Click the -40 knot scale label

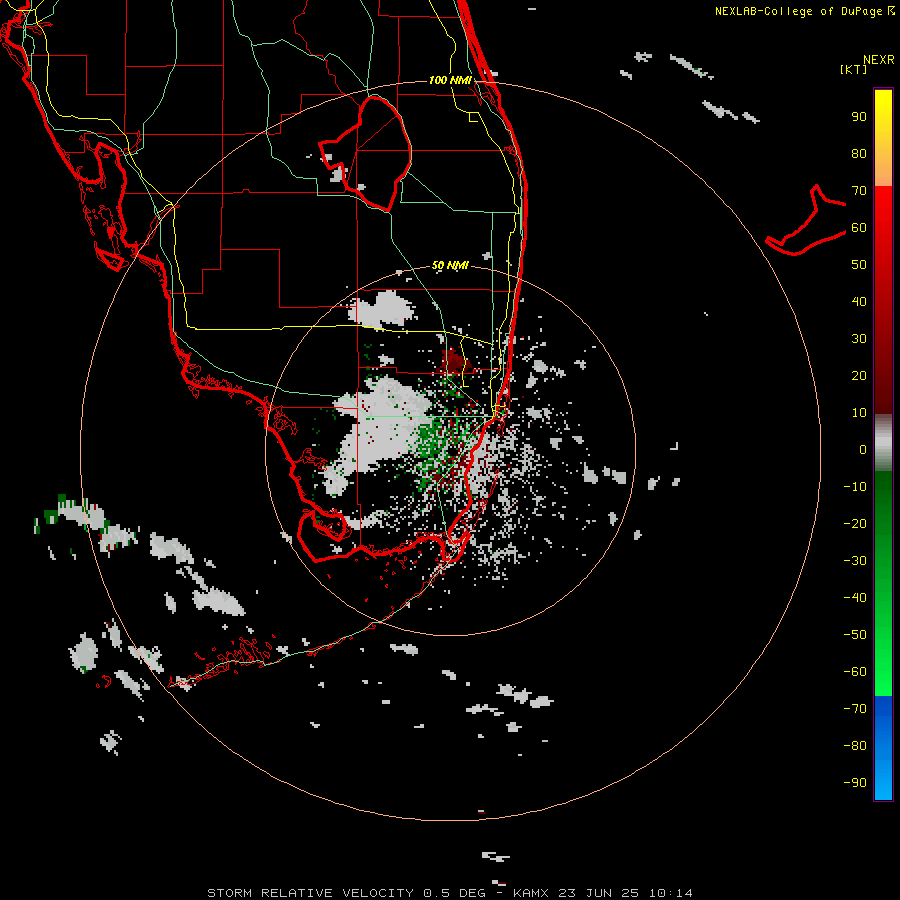[855, 598]
